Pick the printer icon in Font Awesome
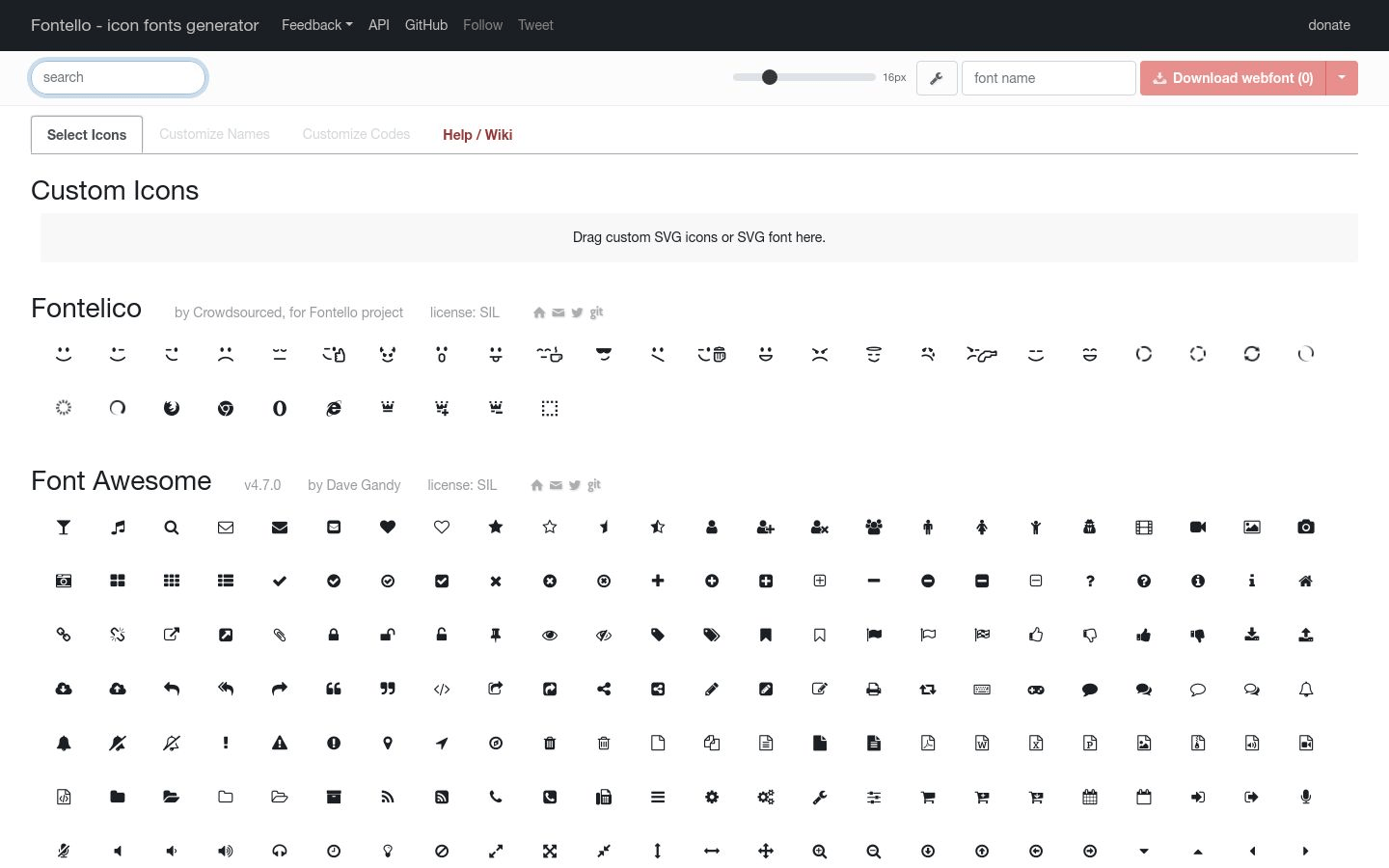 coord(874,689)
